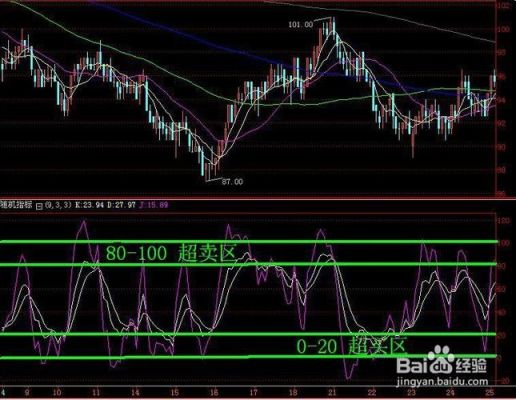
Task: Select the purple J:15.89 value label
Action: tap(153, 205)
